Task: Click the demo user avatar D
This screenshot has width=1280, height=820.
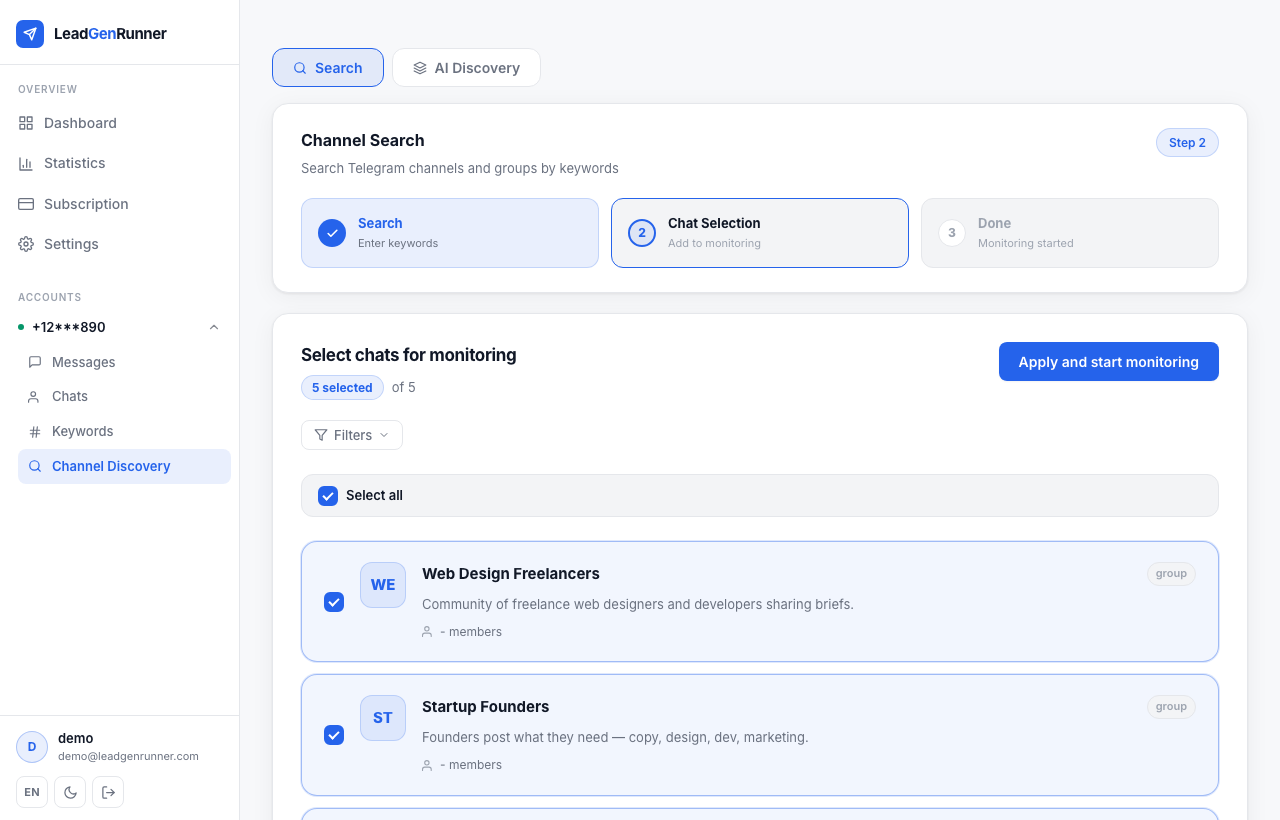Action: point(32,747)
